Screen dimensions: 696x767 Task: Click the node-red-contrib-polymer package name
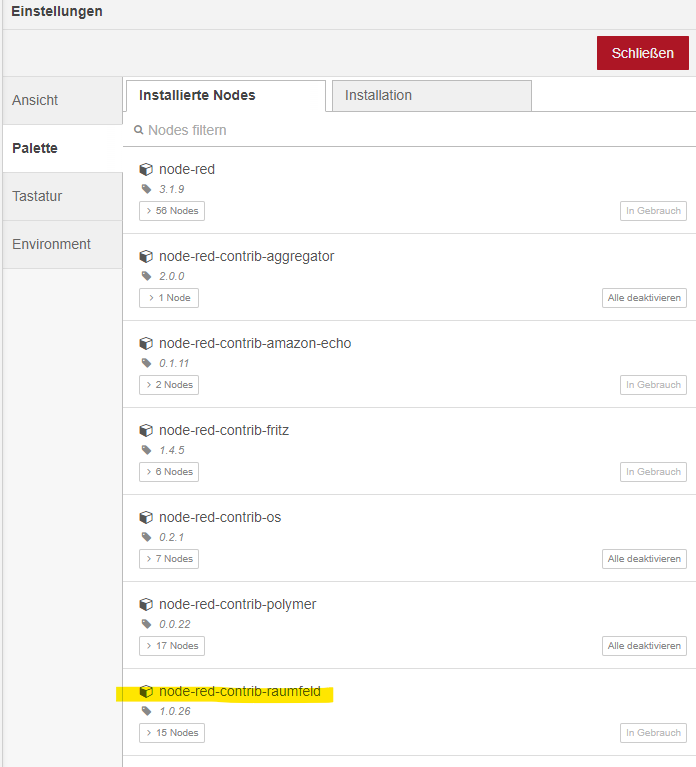pos(238,605)
